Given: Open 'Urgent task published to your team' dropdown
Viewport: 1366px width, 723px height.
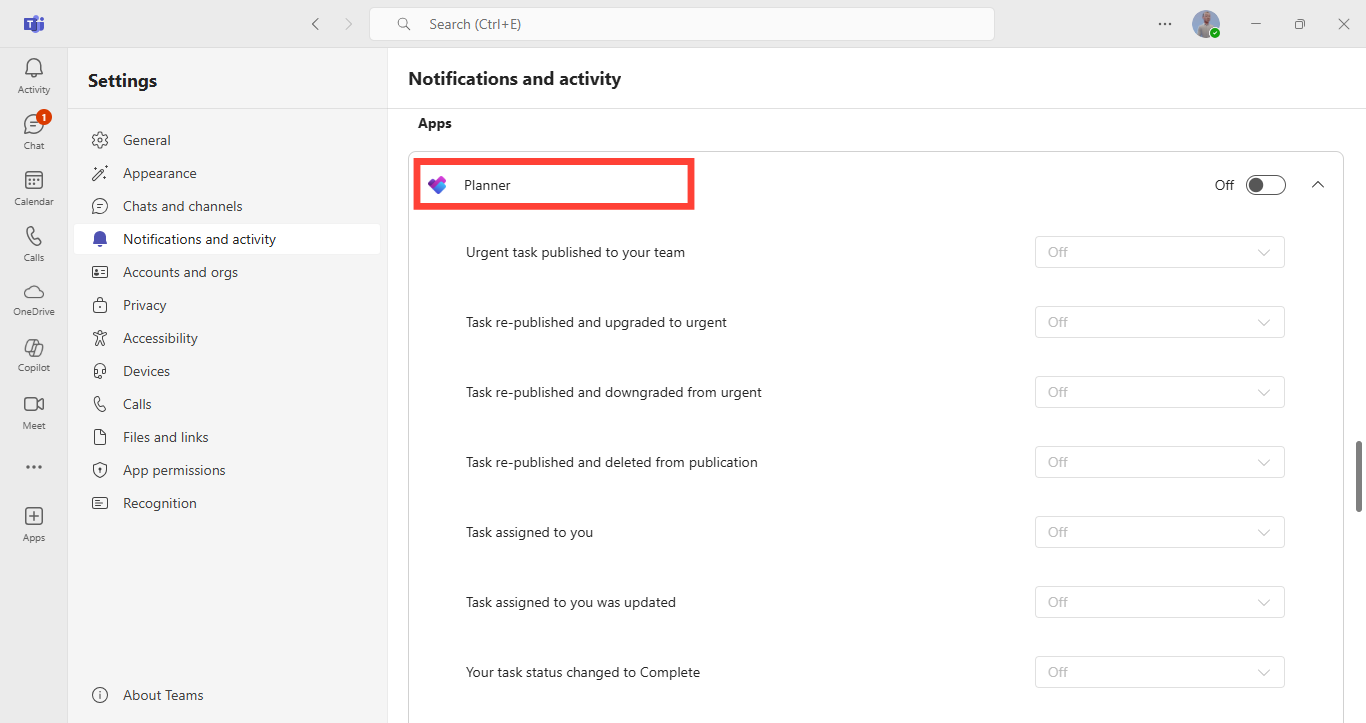Looking at the screenshot, I should coord(1159,252).
